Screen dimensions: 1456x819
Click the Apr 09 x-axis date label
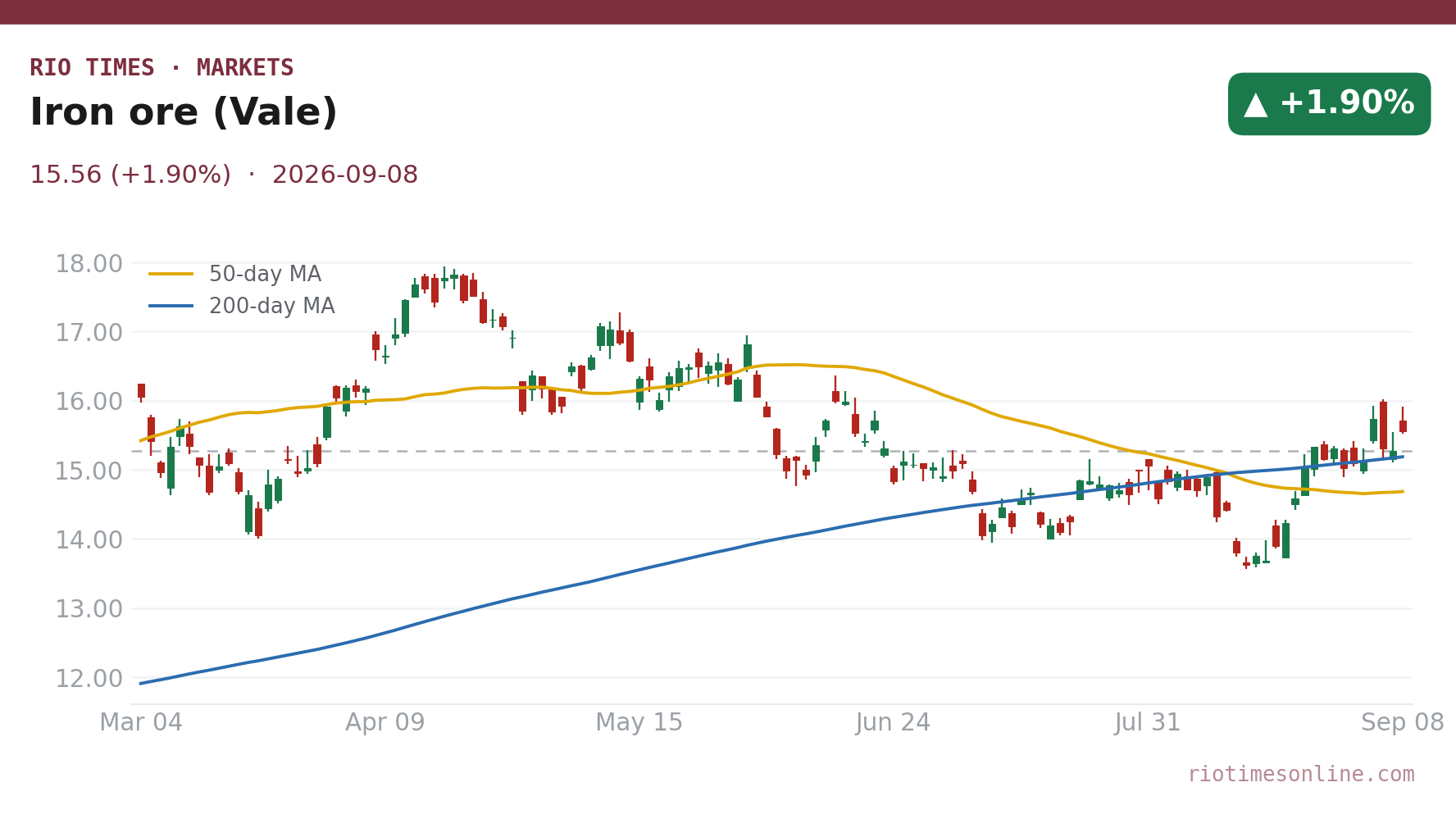(385, 723)
